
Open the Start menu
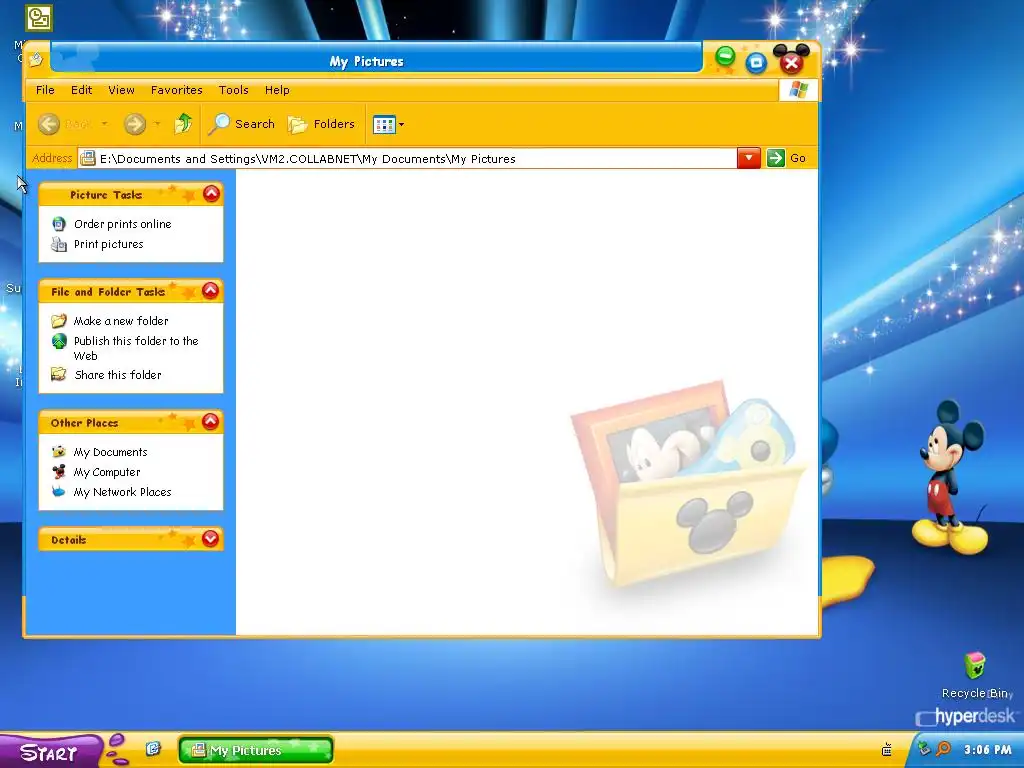tap(51, 752)
